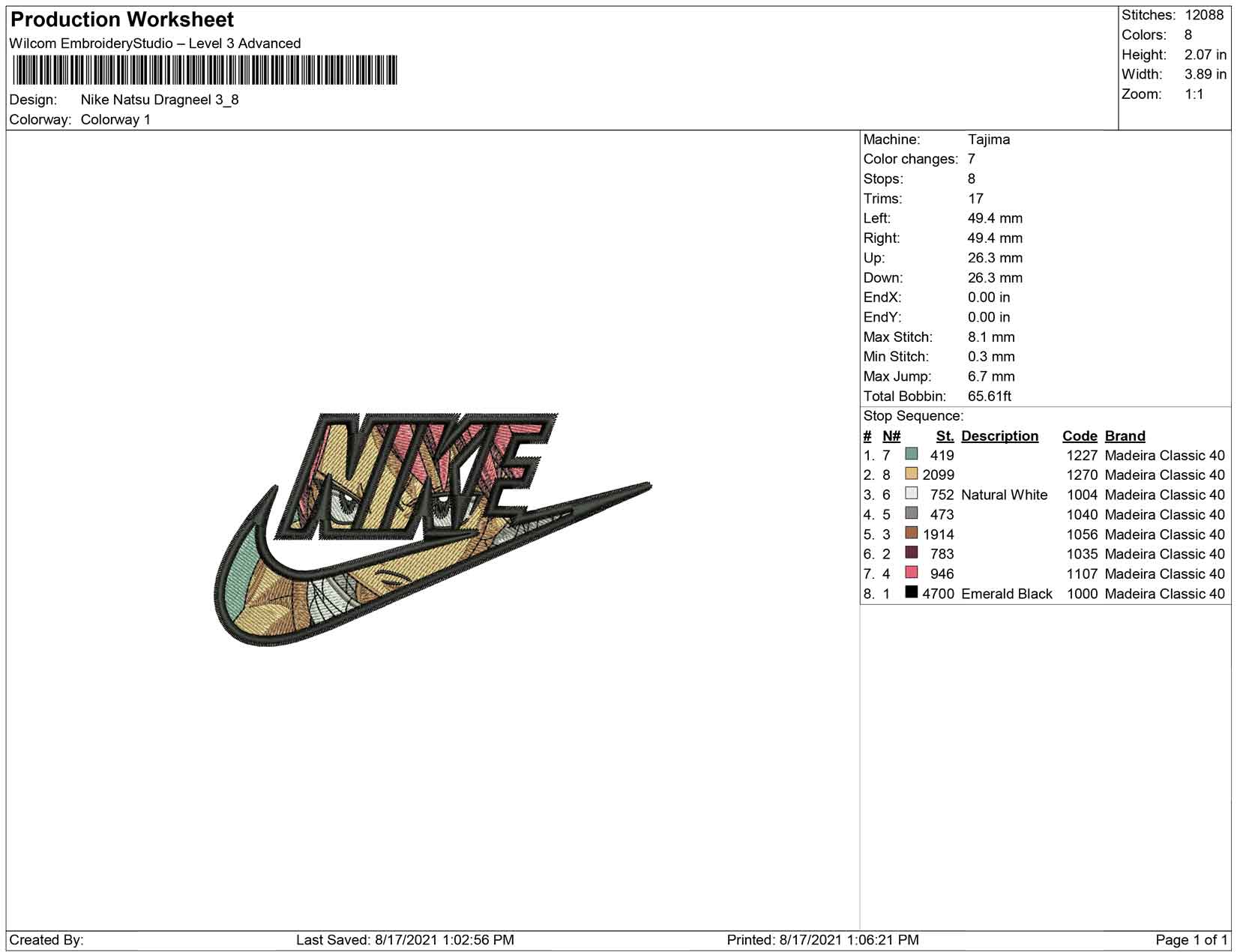Click the Brand column header
The width and height of the screenshot is (1237, 952).
click(x=1125, y=436)
